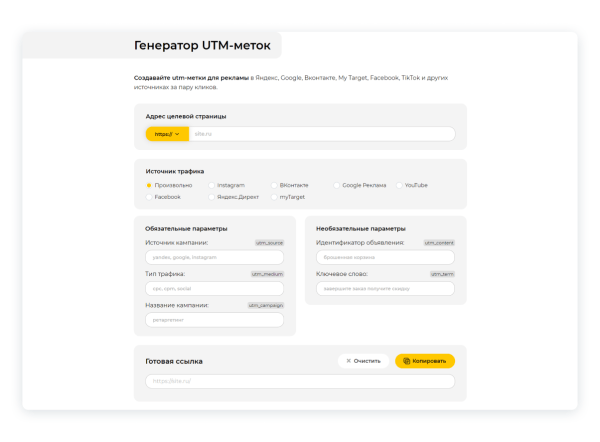Select Instagram as traffic source
The width and height of the screenshot is (600, 442).
212,185
